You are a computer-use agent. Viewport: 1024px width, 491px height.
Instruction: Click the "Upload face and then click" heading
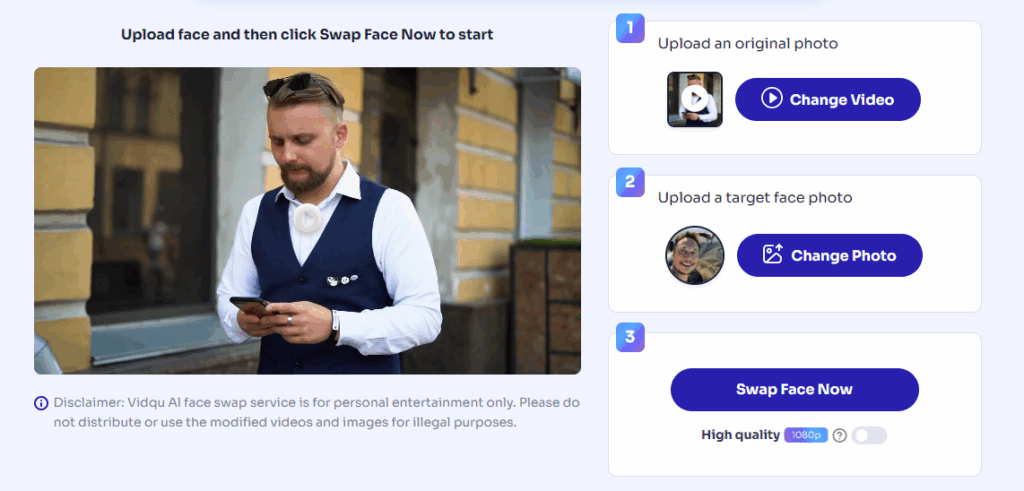(307, 35)
